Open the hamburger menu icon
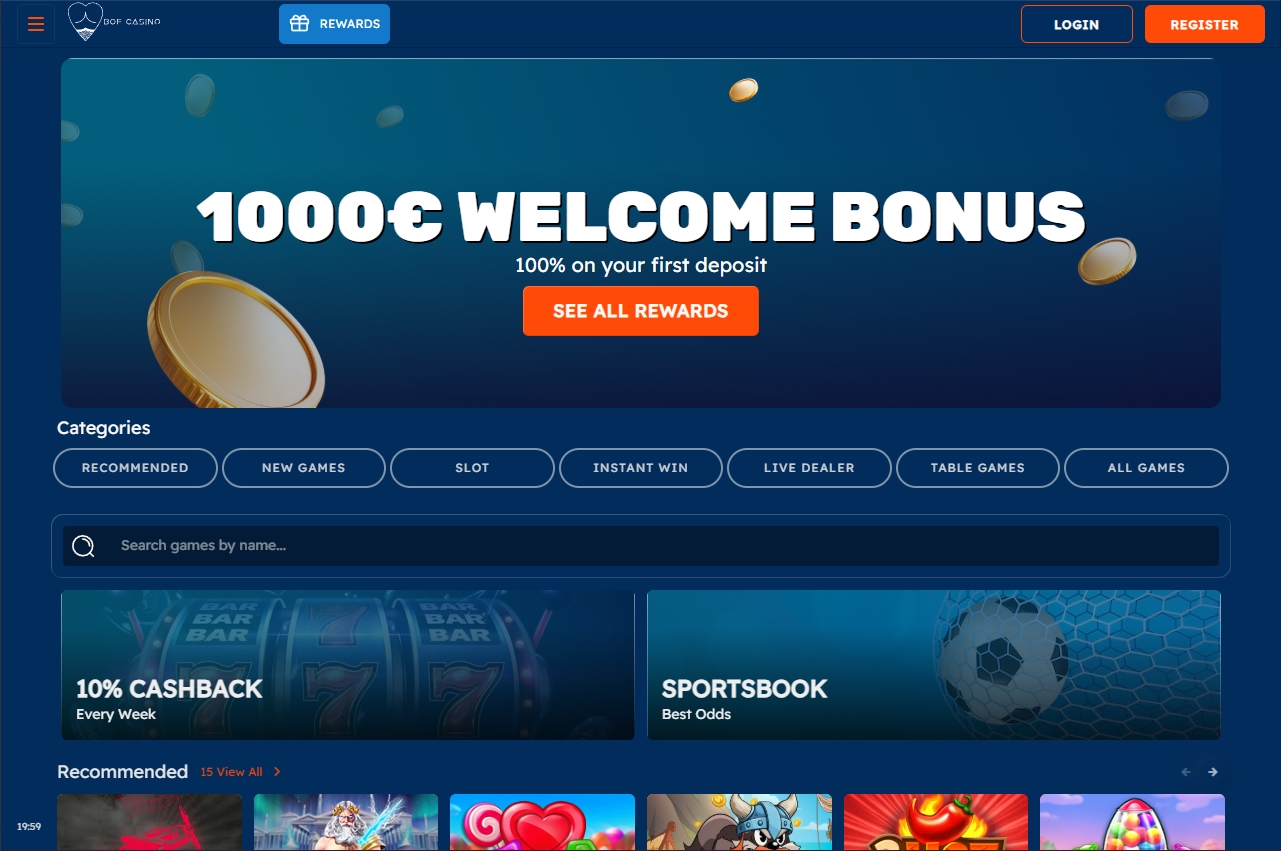This screenshot has width=1281, height=851. (36, 24)
